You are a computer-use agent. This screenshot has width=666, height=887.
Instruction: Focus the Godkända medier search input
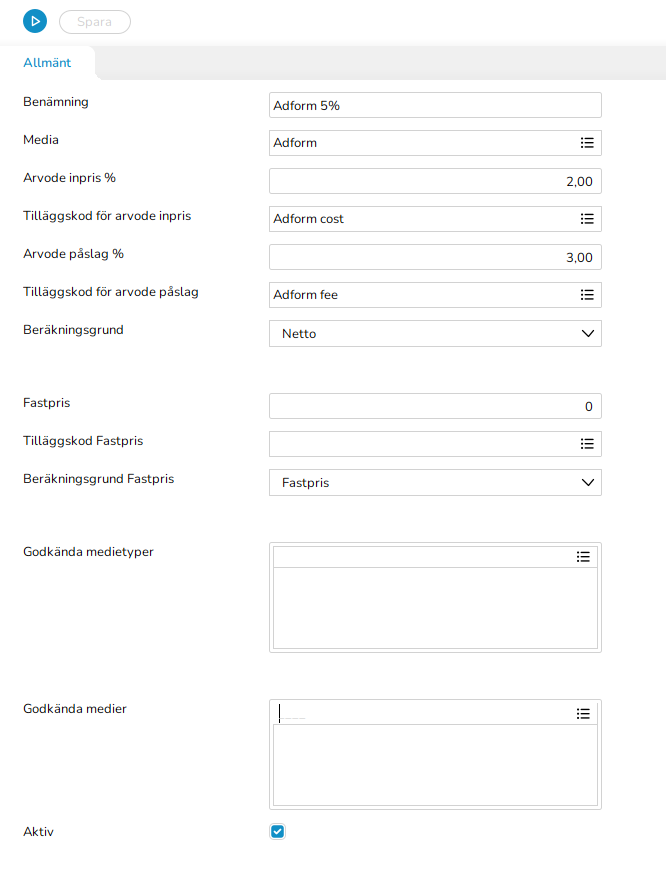point(420,713)
